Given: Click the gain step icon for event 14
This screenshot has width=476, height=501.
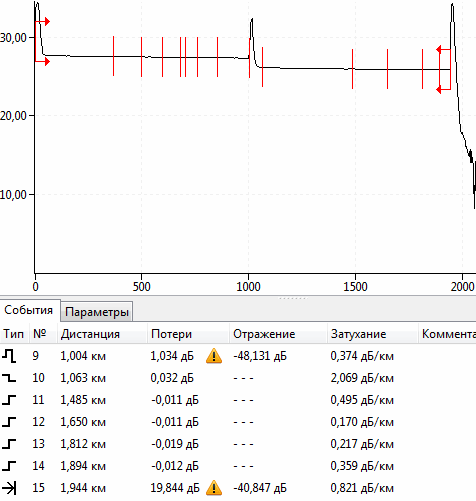Looking at the screenshot, I should click(9, 466).
